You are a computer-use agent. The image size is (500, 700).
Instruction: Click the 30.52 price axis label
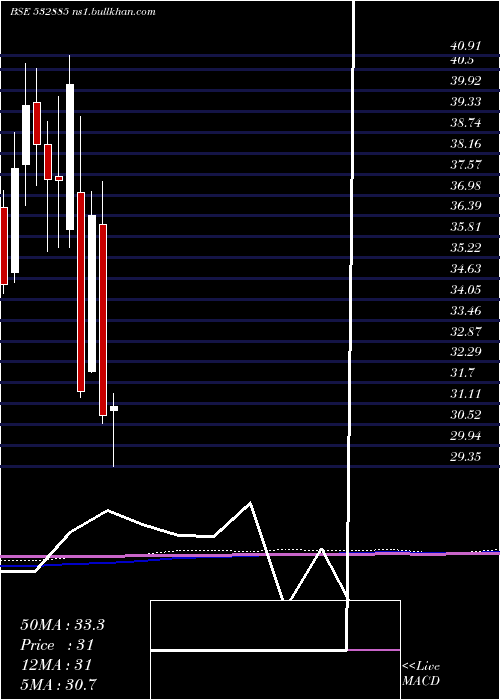pos(466,415)
